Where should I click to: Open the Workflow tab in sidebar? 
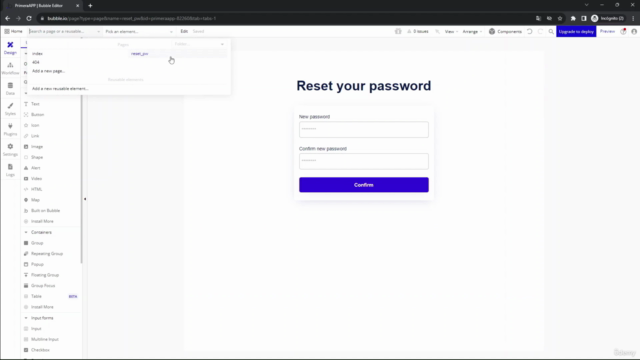(10, 68)
